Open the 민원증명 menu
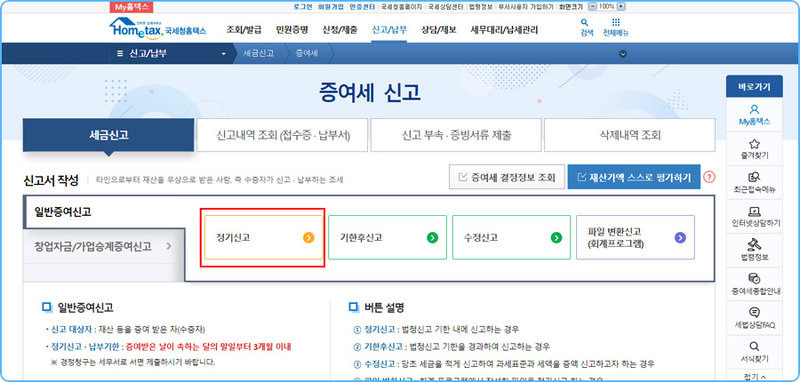800x382 pixels. tap(292, 30)
